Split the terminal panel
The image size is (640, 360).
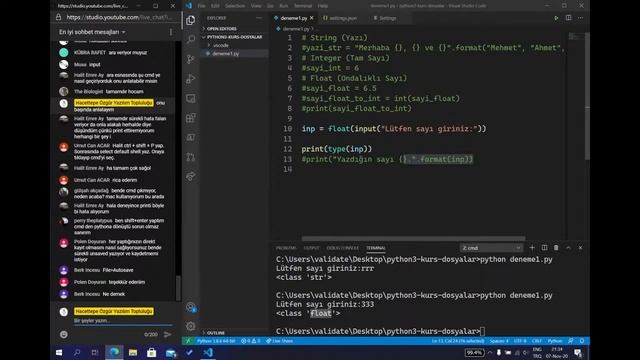[x=544, y=248]
